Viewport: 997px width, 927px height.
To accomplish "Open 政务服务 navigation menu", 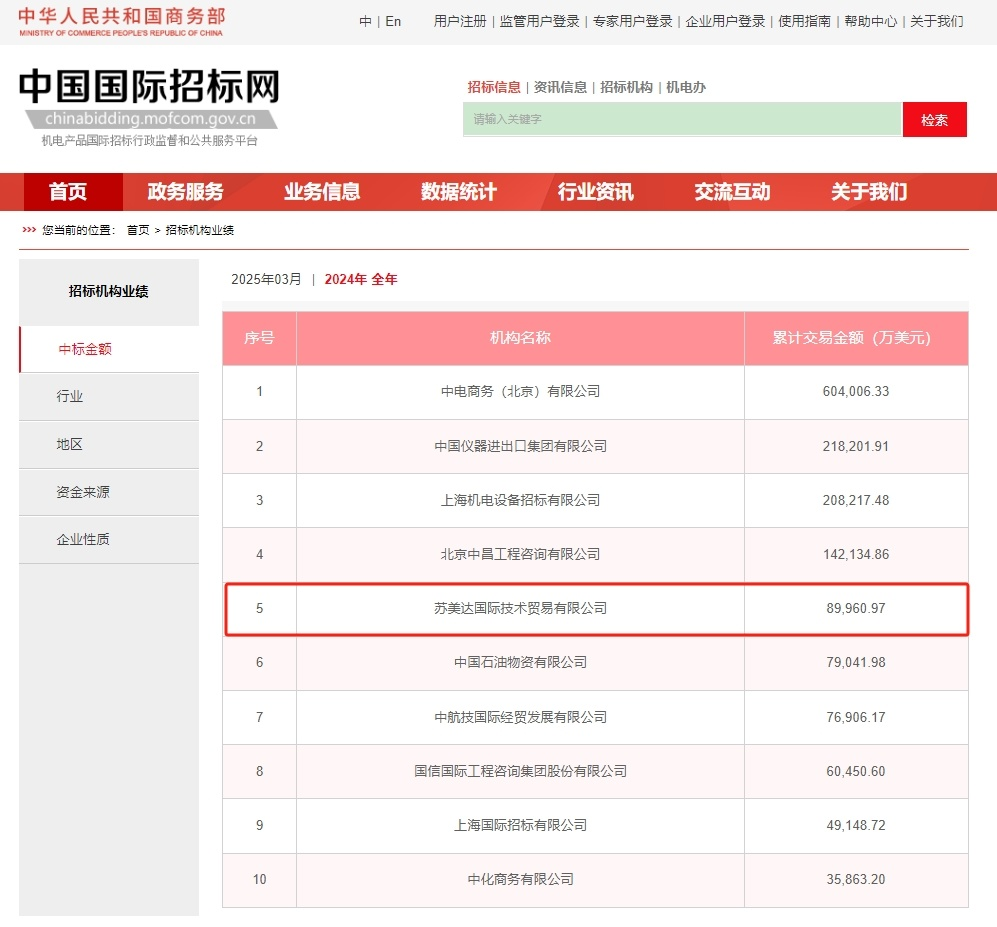I will pos(185,191).
